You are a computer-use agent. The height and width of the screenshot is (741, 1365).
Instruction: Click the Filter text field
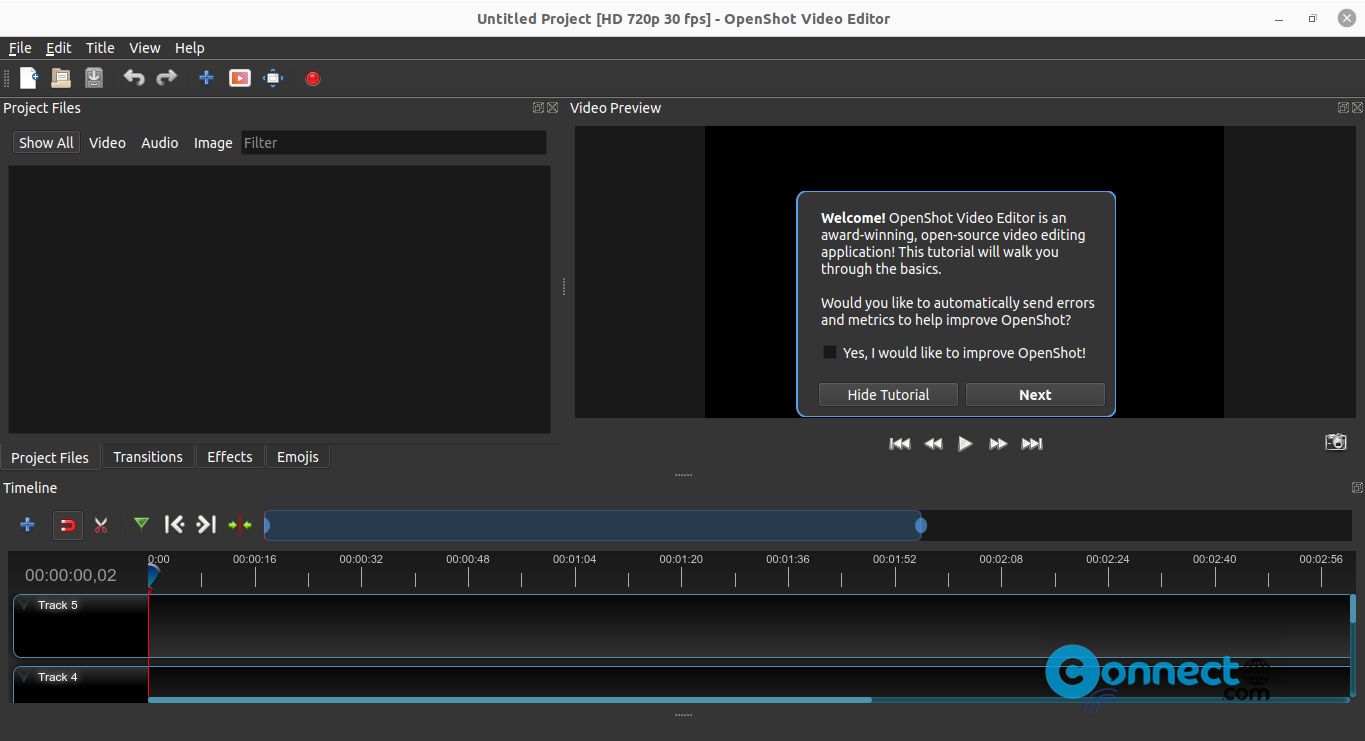point(394,142)
